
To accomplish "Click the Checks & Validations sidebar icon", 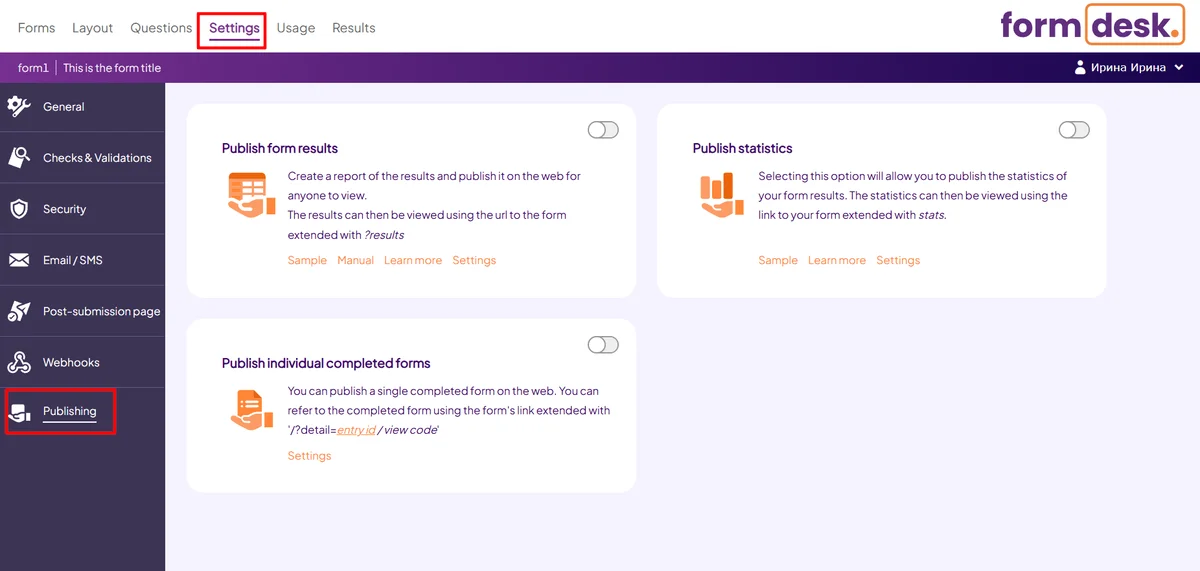I will pos(19,157).
